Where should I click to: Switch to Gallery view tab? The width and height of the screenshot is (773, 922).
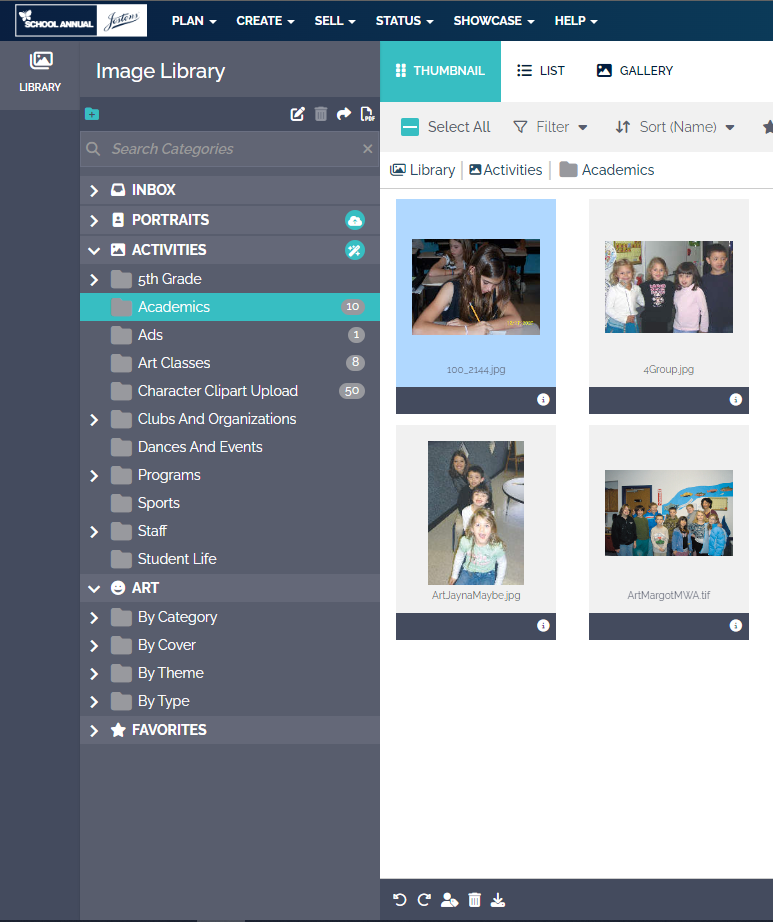[635, 71]
